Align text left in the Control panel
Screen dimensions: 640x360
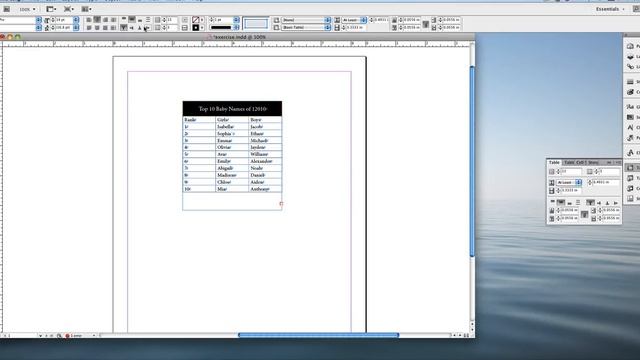89,20
